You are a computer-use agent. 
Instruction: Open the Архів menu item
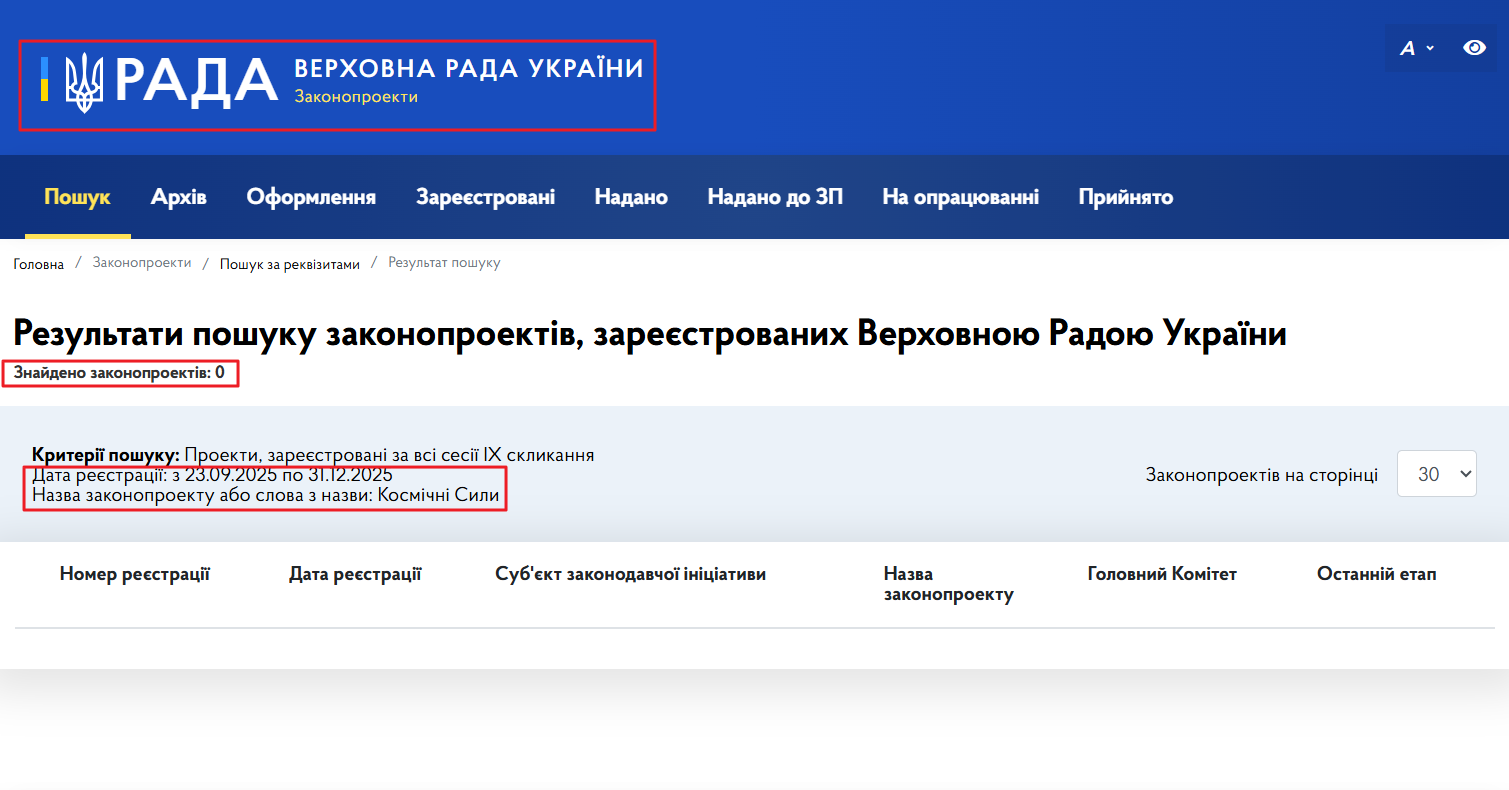179,197
